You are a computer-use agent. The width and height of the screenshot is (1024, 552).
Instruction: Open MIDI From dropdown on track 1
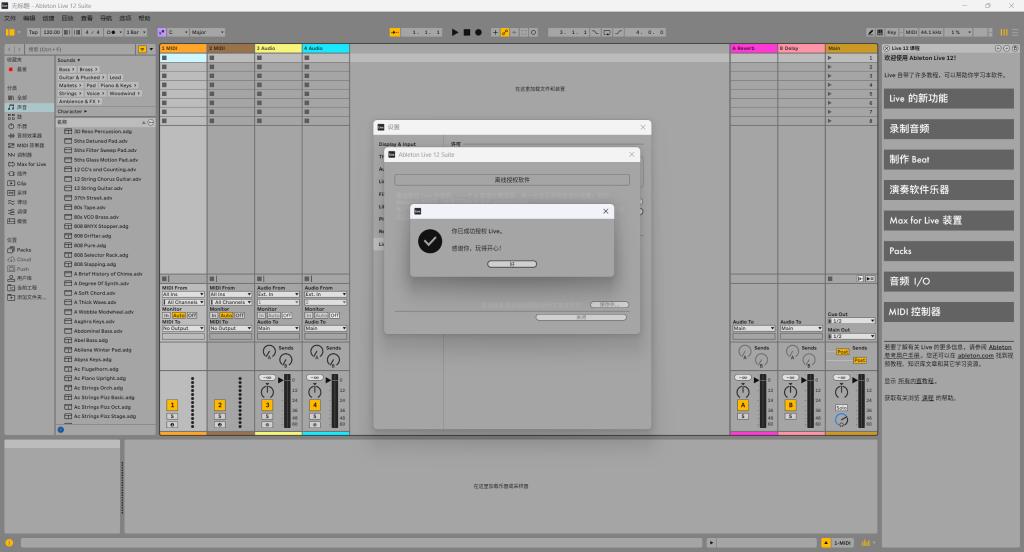[184, 295]
